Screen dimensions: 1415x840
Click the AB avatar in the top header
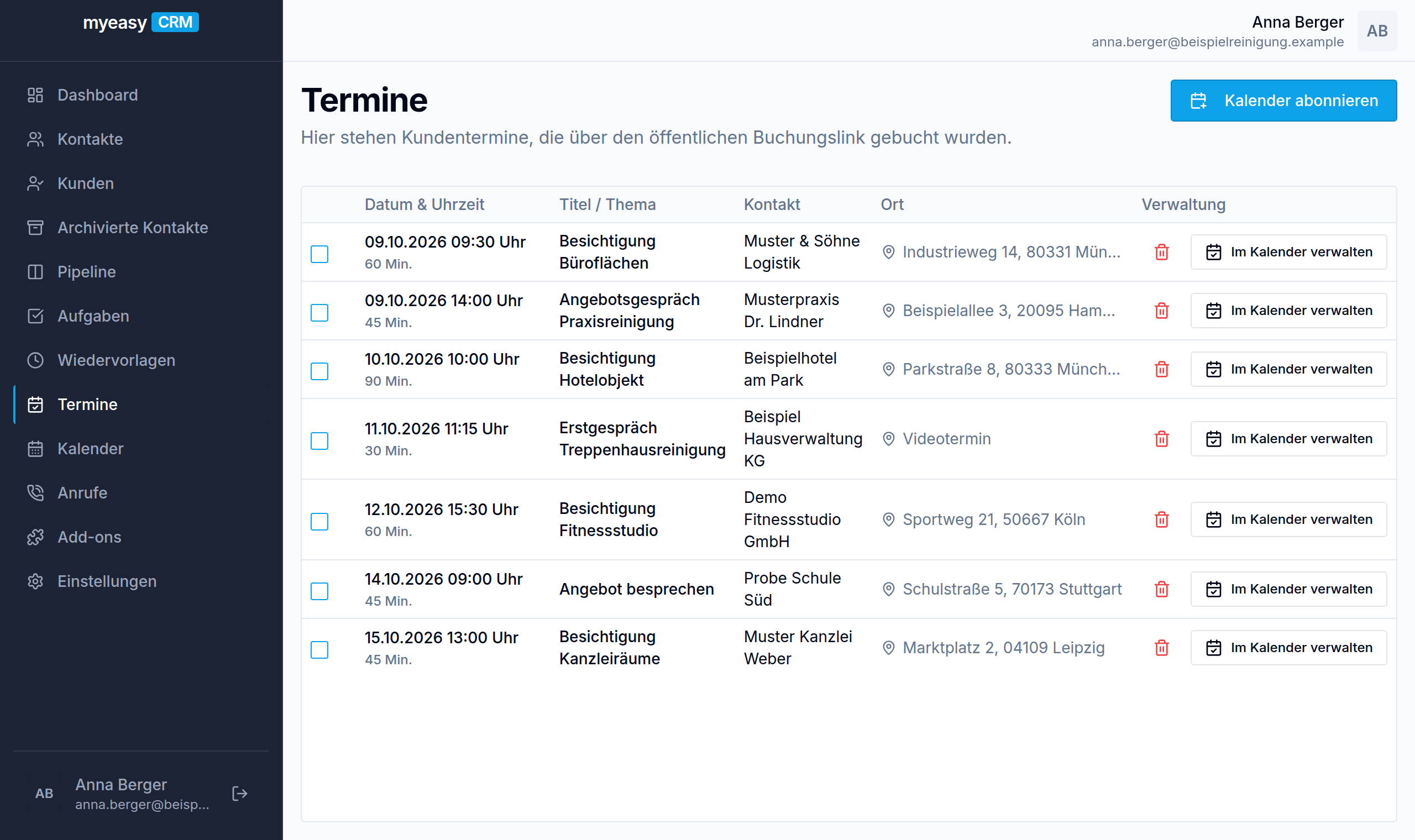coord(1376,30)
